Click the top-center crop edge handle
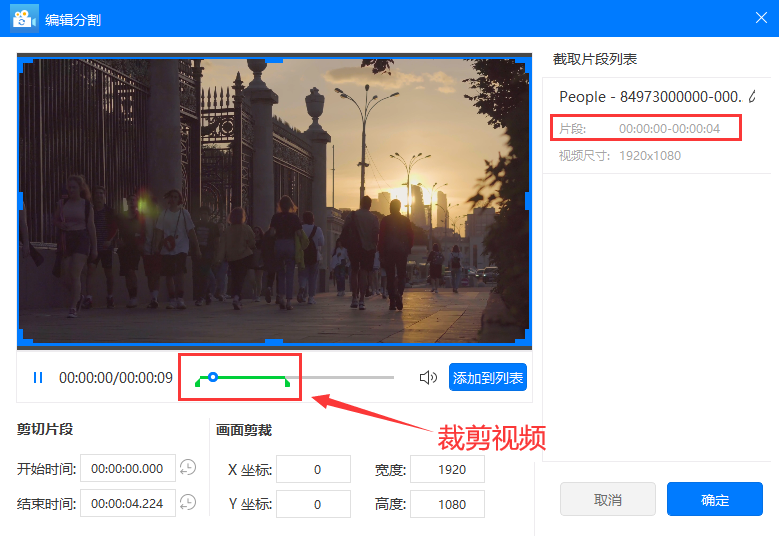The height and width of the screenshot is (536, 779). tap(274, 60)
